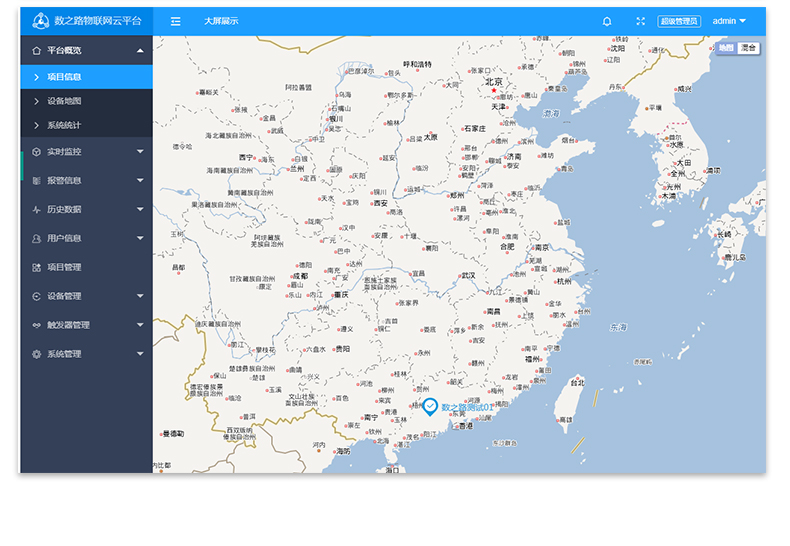Open the notification bell
Screen dimensions: 790x546
click(x=607, y=21)
